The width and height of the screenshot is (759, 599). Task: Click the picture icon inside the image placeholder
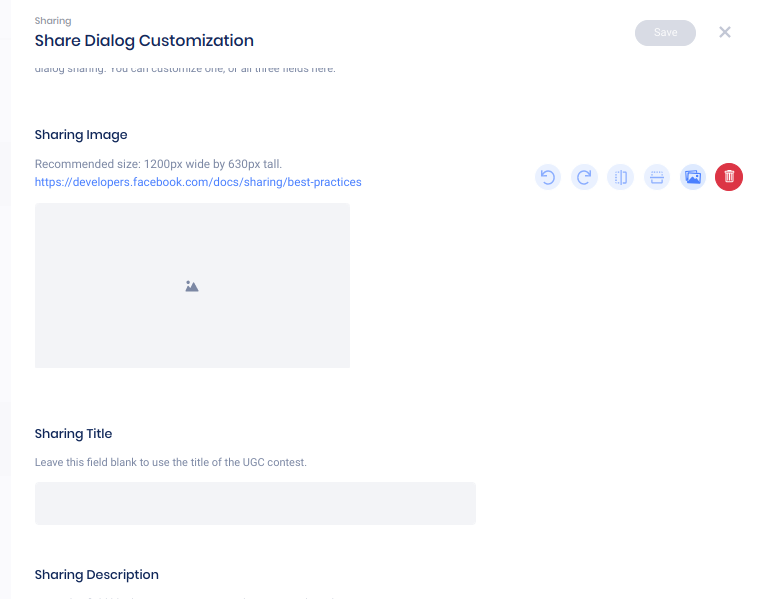(192, 286)
